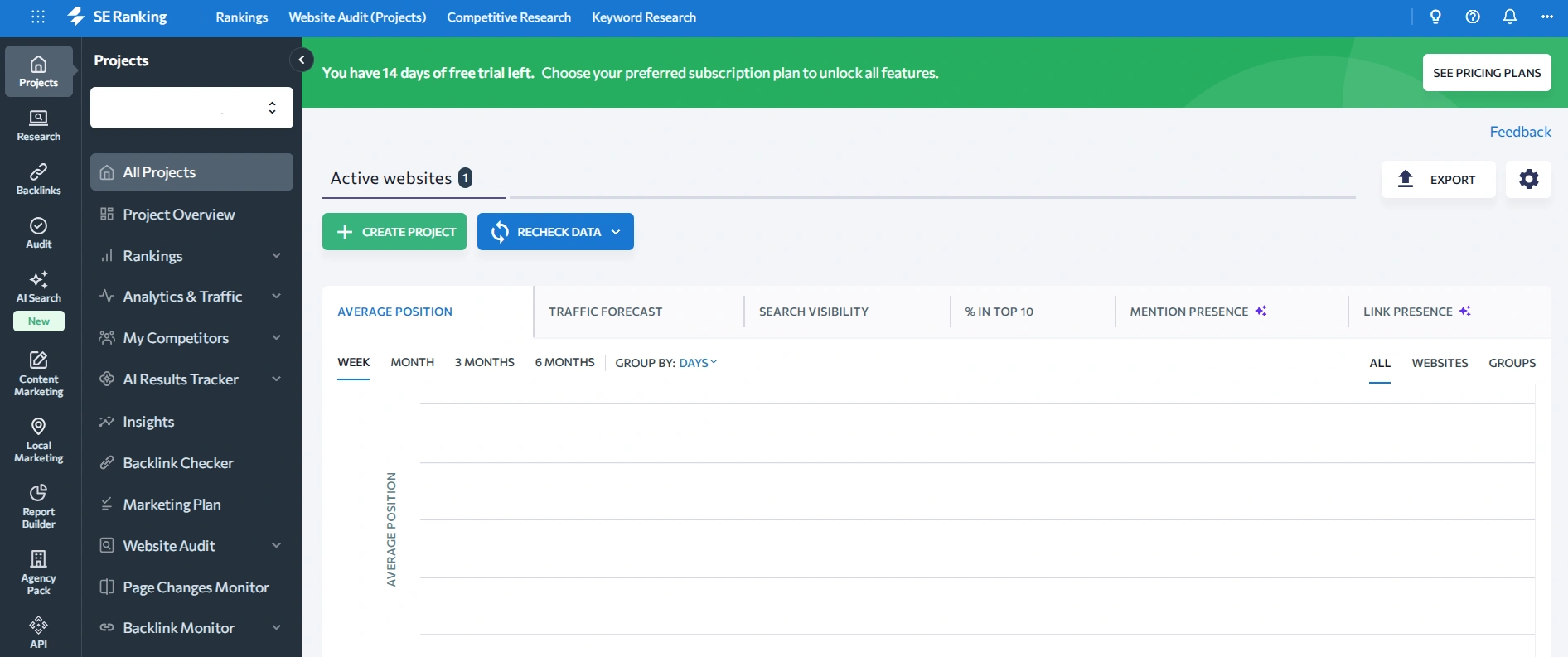Click the Mention Presence sparkle icon
The height and width of the screenshot is (657, 1568).
click(1261, 311)
